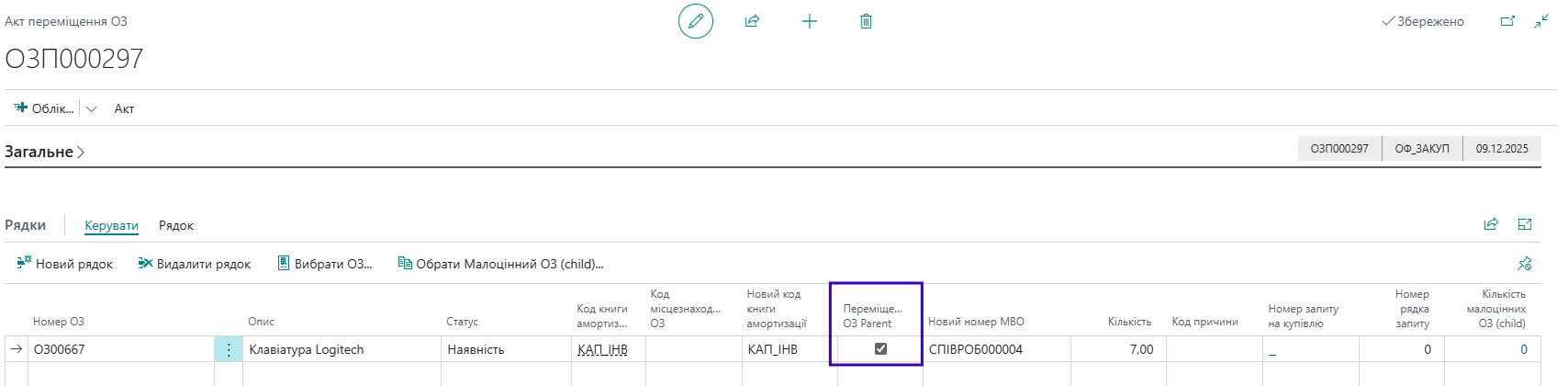Click the pin icon in lines toolbar
The image size is (1568, 386).
1525,264
